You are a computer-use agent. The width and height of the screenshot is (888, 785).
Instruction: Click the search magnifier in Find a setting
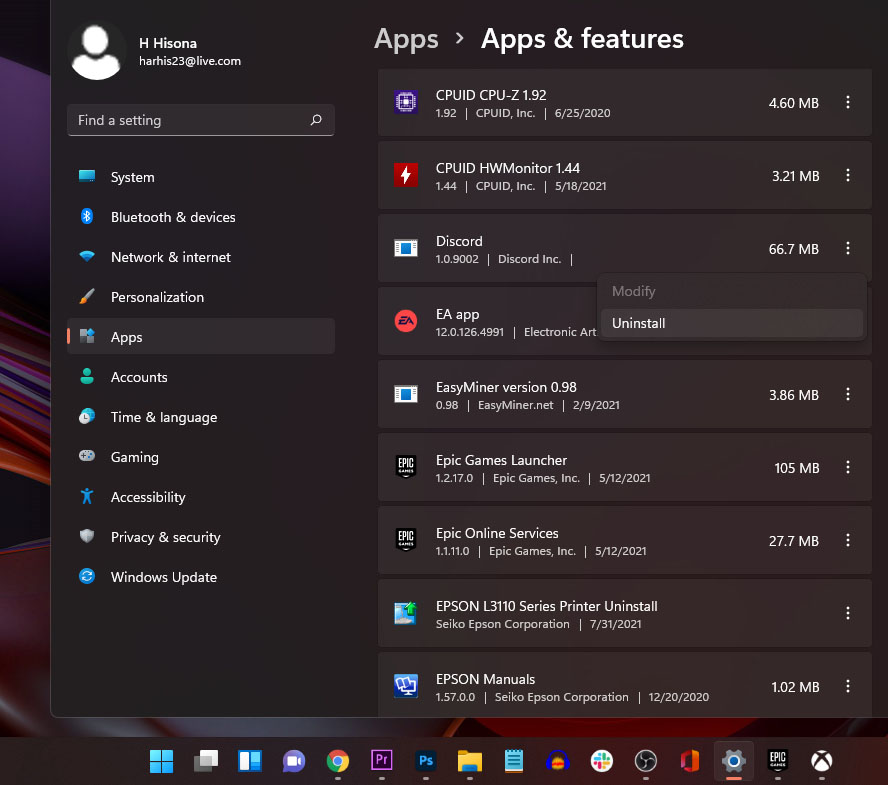(316, 120)
